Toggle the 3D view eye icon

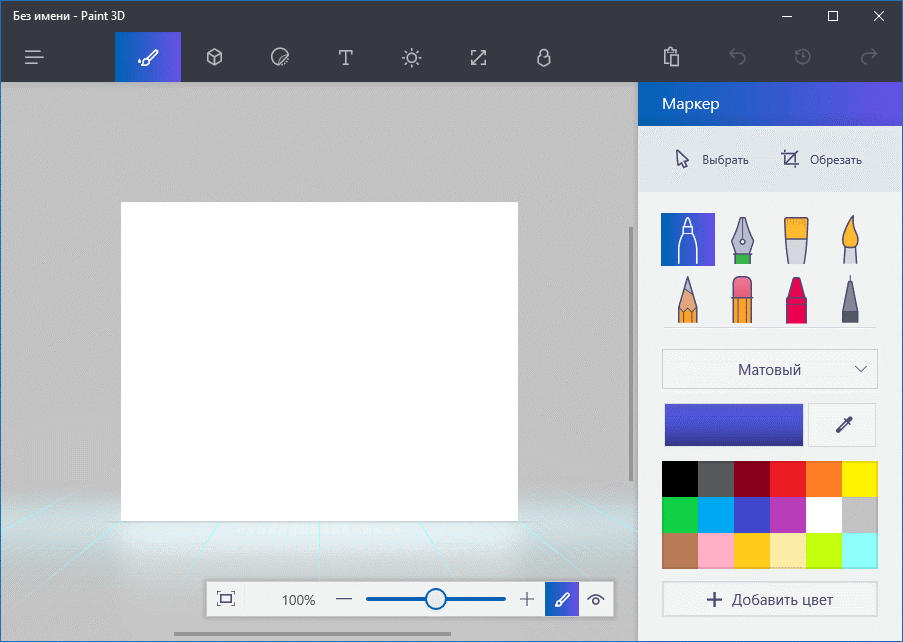(x=596, y=599)
